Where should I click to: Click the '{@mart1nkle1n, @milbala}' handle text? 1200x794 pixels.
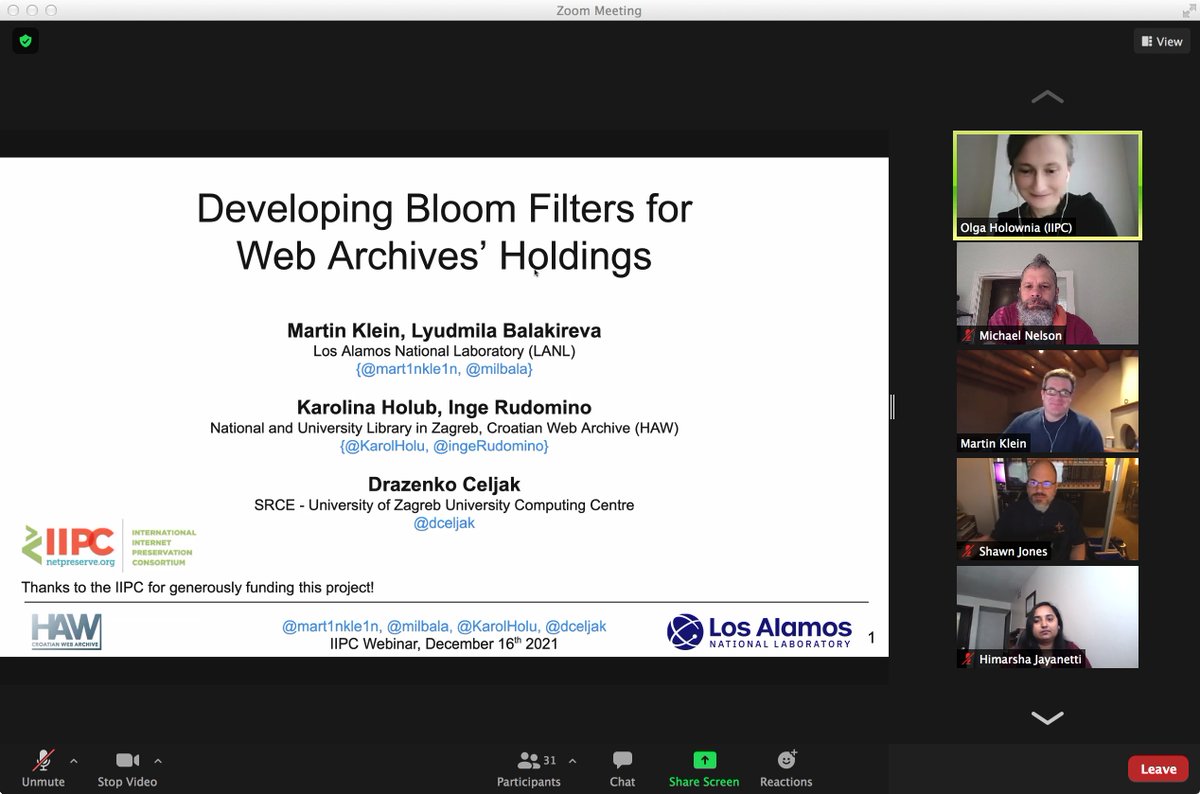tap(444, 369)
